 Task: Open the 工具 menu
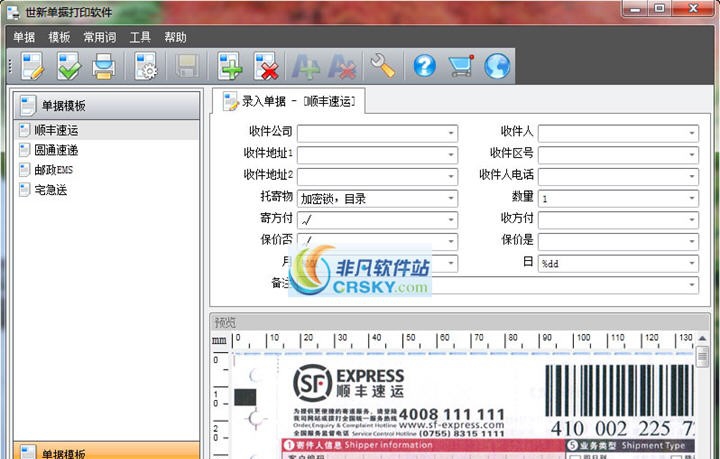(x=140, y=37)
